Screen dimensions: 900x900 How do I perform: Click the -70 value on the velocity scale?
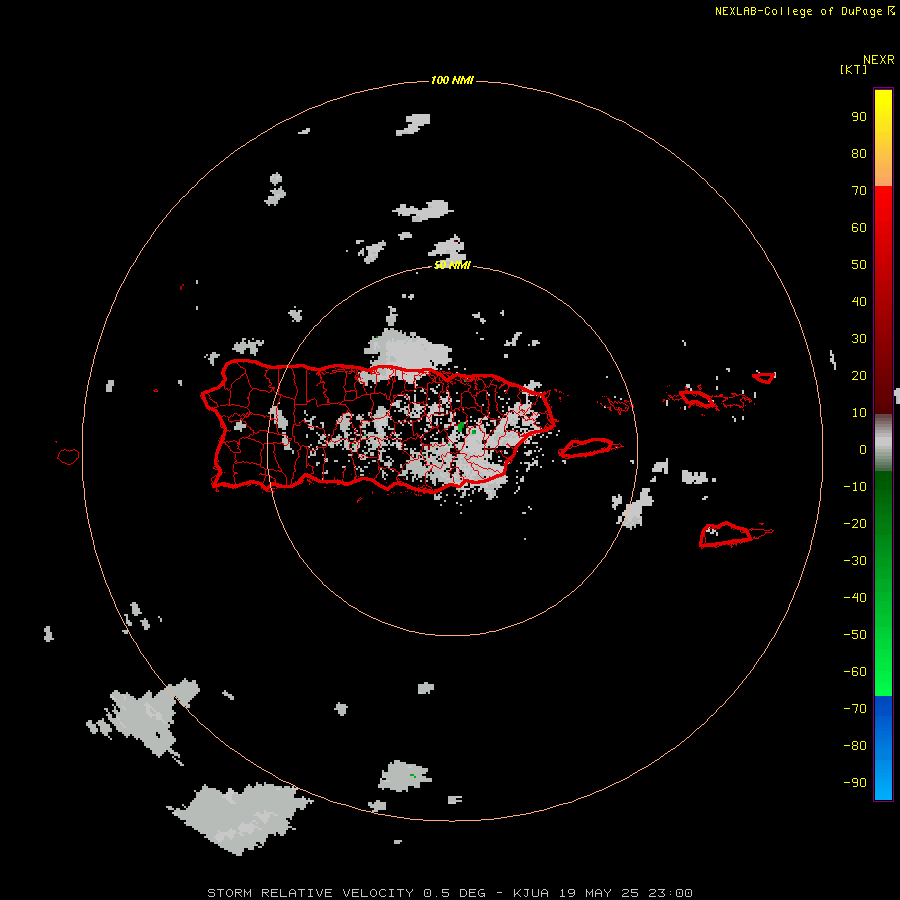click(x=855, y=709)
